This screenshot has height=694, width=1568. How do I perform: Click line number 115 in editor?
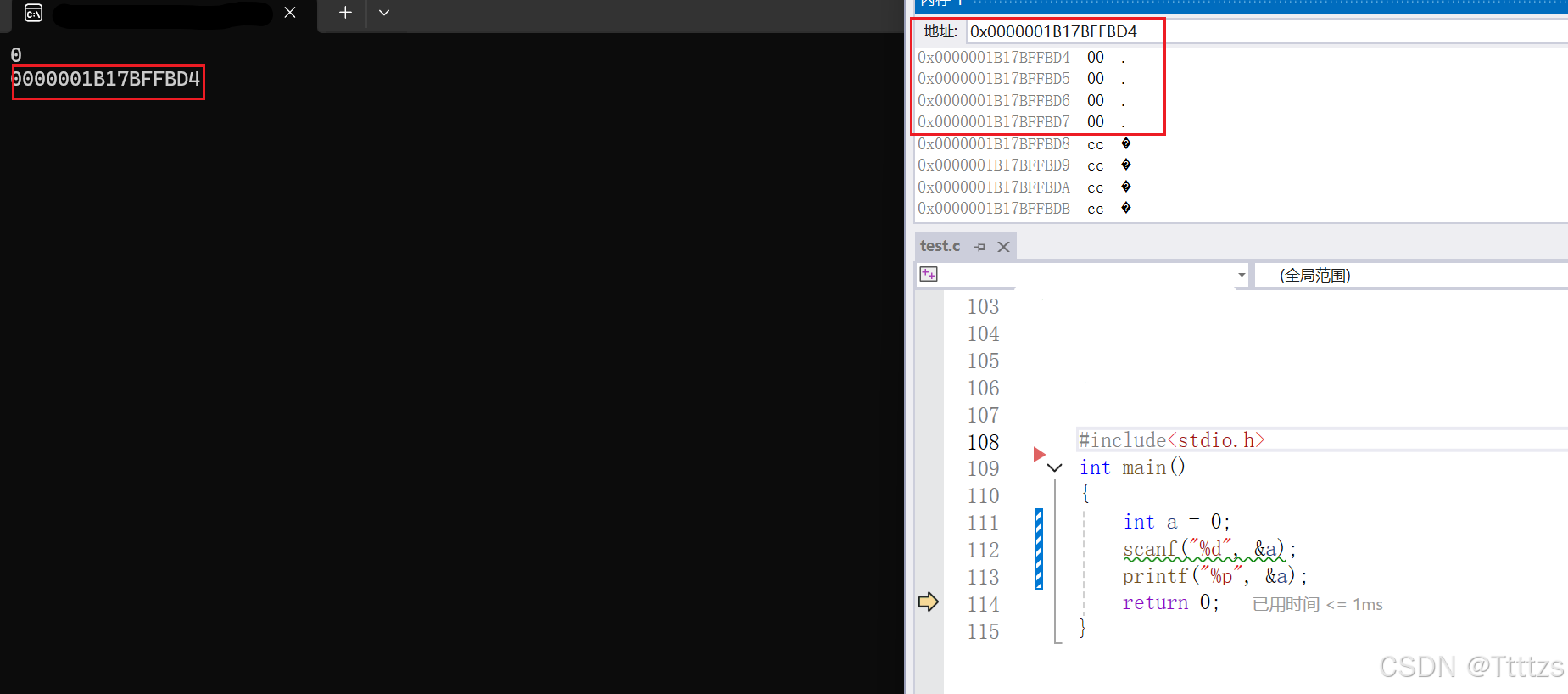(984, 631)
